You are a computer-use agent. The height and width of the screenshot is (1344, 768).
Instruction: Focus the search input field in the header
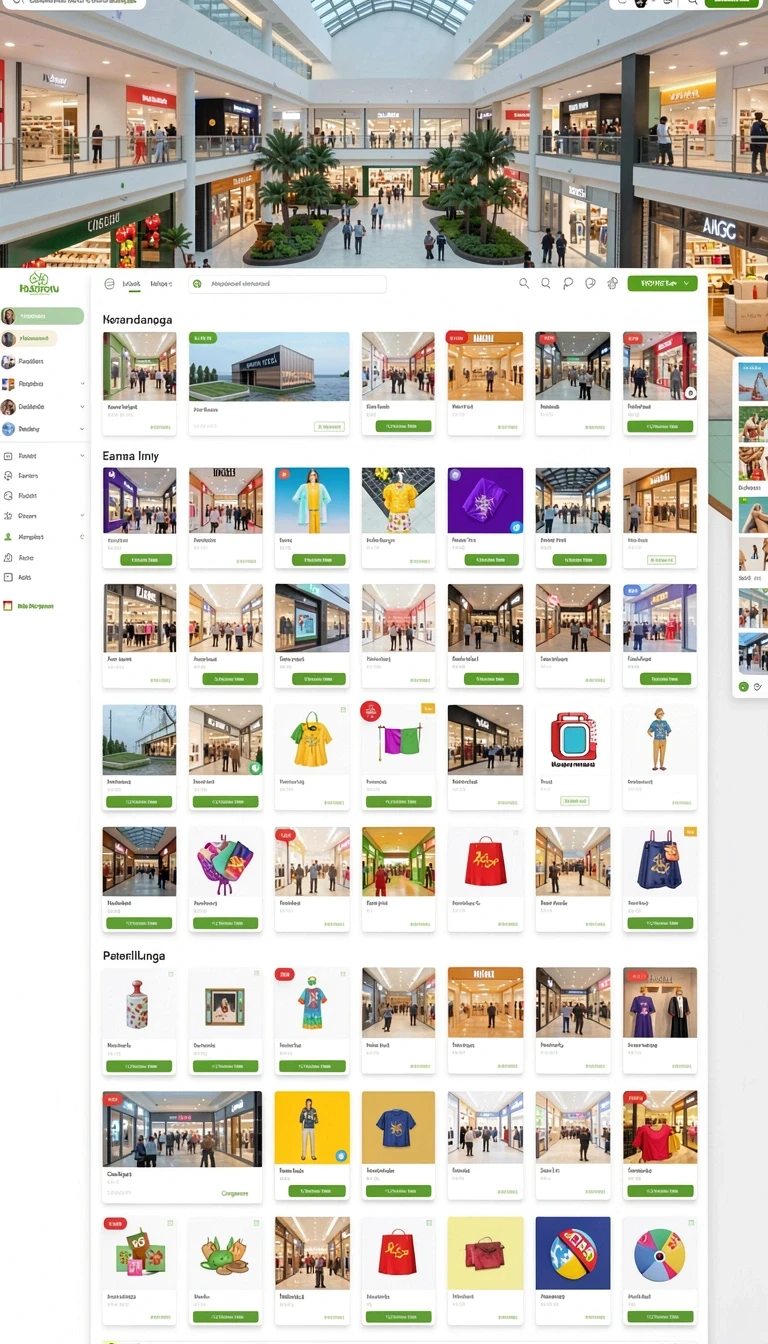(288, 284)
